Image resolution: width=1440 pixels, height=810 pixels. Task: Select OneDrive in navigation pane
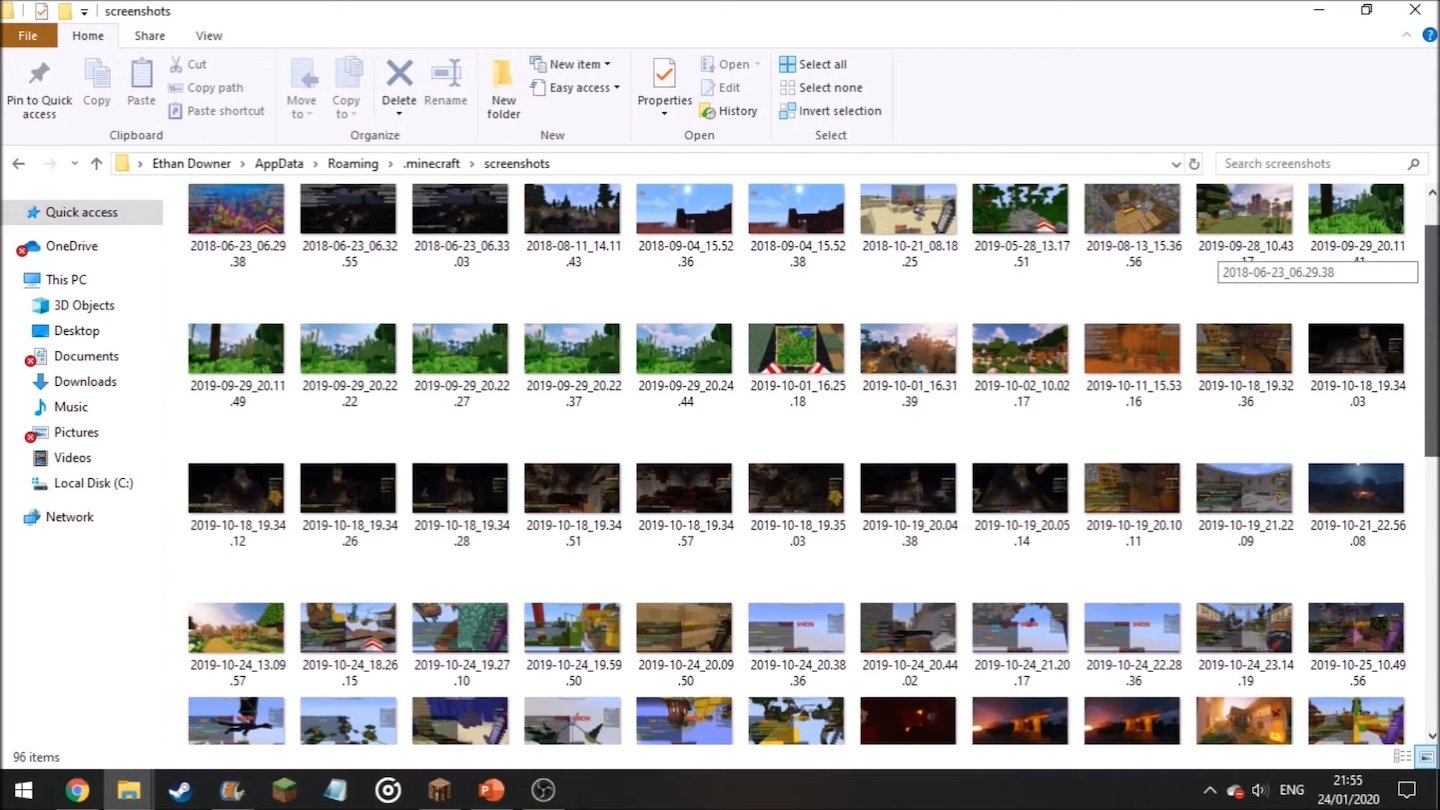tap(71, 246)
